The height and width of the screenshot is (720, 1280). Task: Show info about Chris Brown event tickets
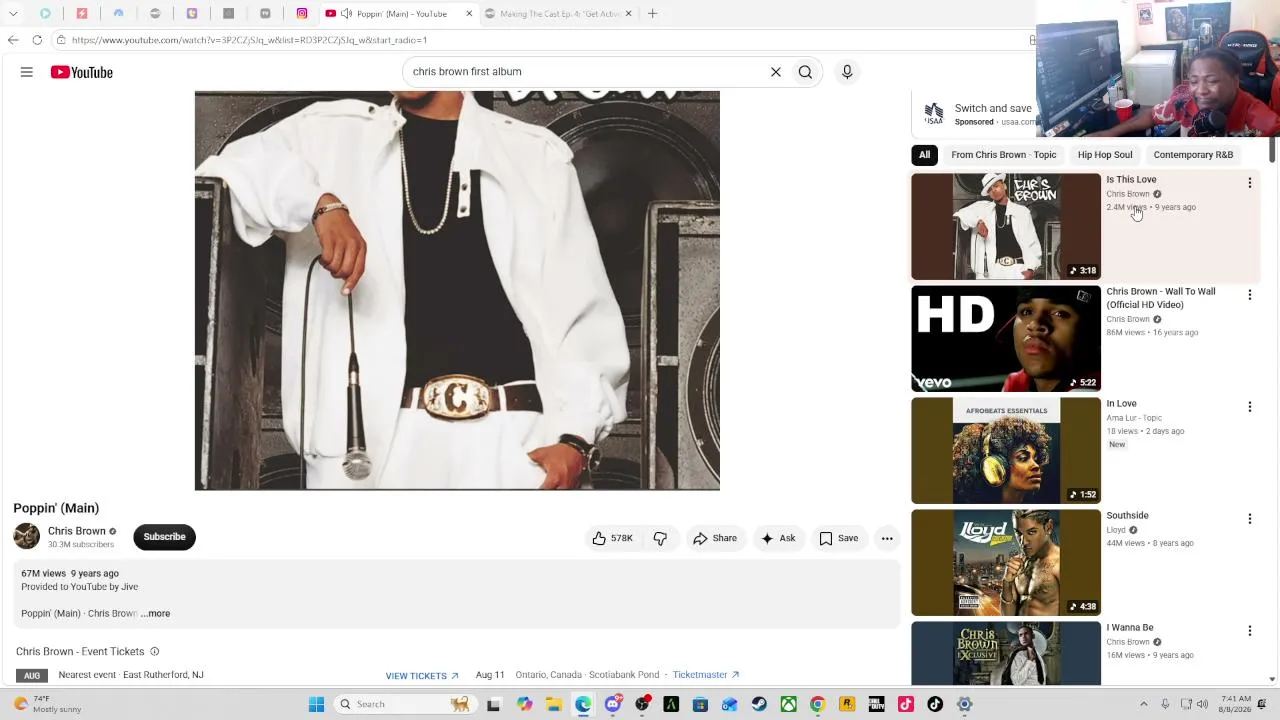click(154, 652)
